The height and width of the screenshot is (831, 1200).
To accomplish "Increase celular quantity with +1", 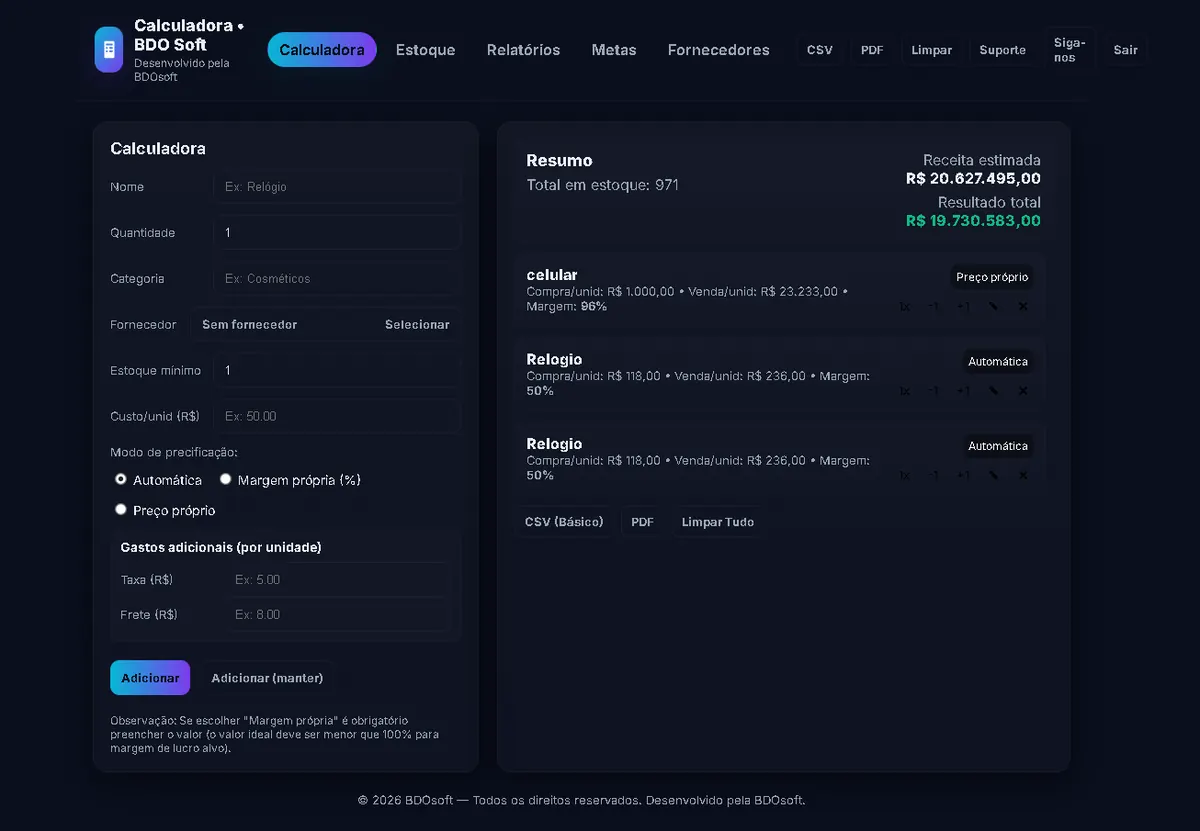I will pyautogui.click(x=963, y=307).
